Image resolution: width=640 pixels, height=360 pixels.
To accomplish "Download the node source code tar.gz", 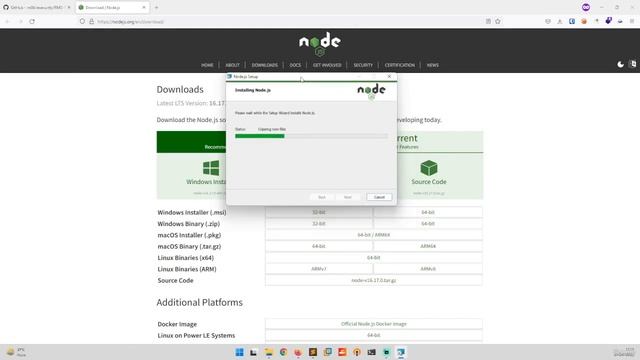I will tap(373, 280).
